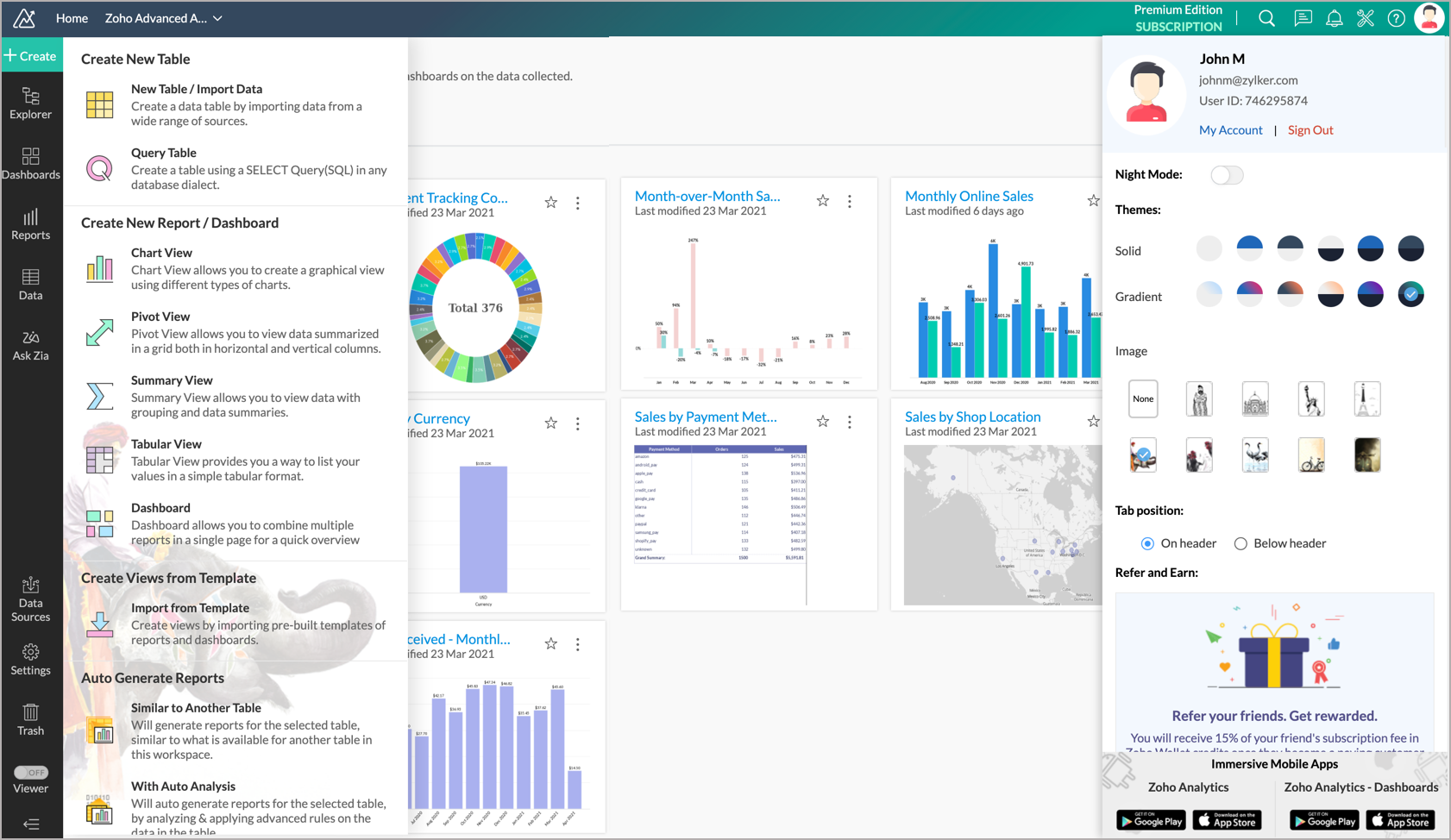Click the user profile avatar in header

tap(1429, 18)
